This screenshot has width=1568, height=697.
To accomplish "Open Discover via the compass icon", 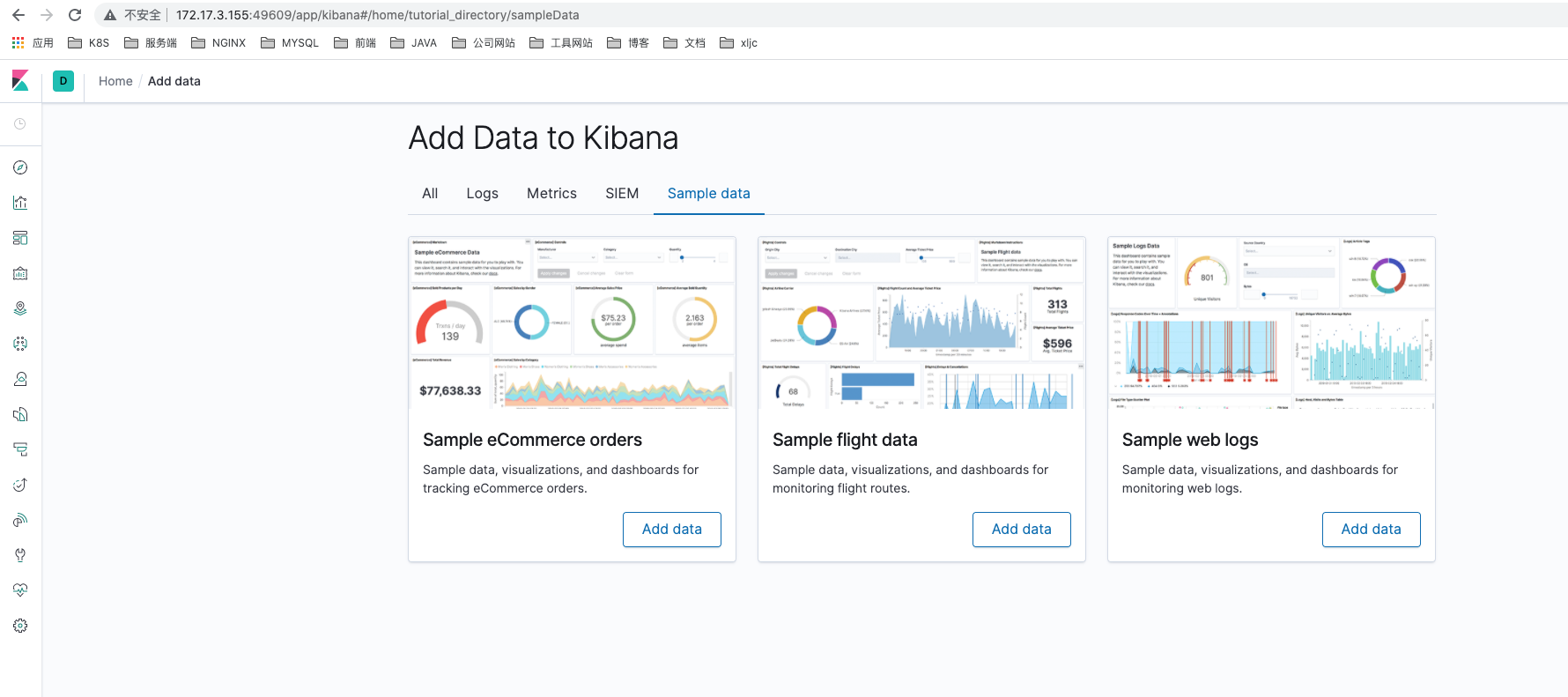I will pos(20,167).
